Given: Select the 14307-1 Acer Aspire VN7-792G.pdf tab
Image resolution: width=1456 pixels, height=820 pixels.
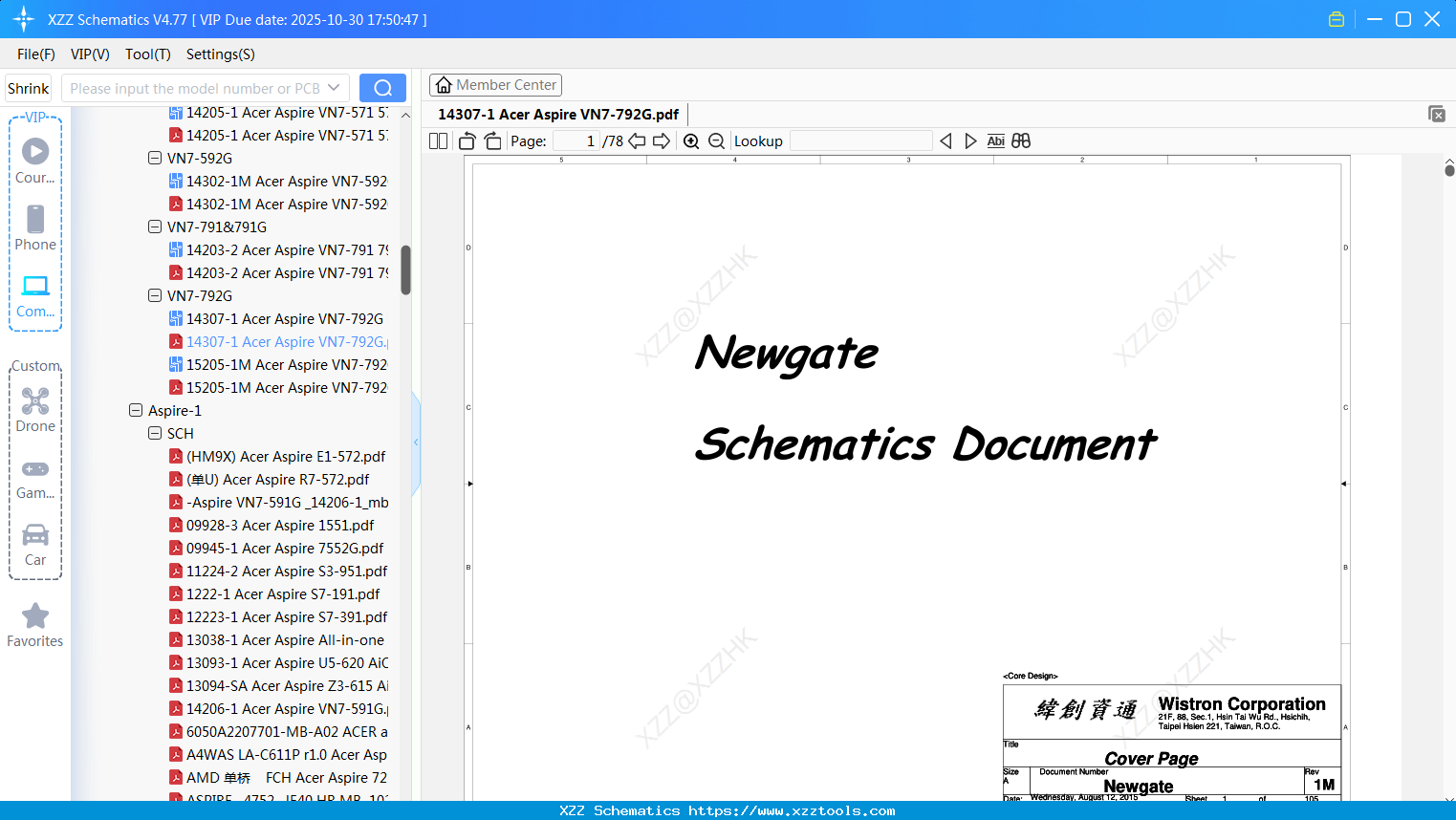Looking at the screenshot, I should (558, 115).
